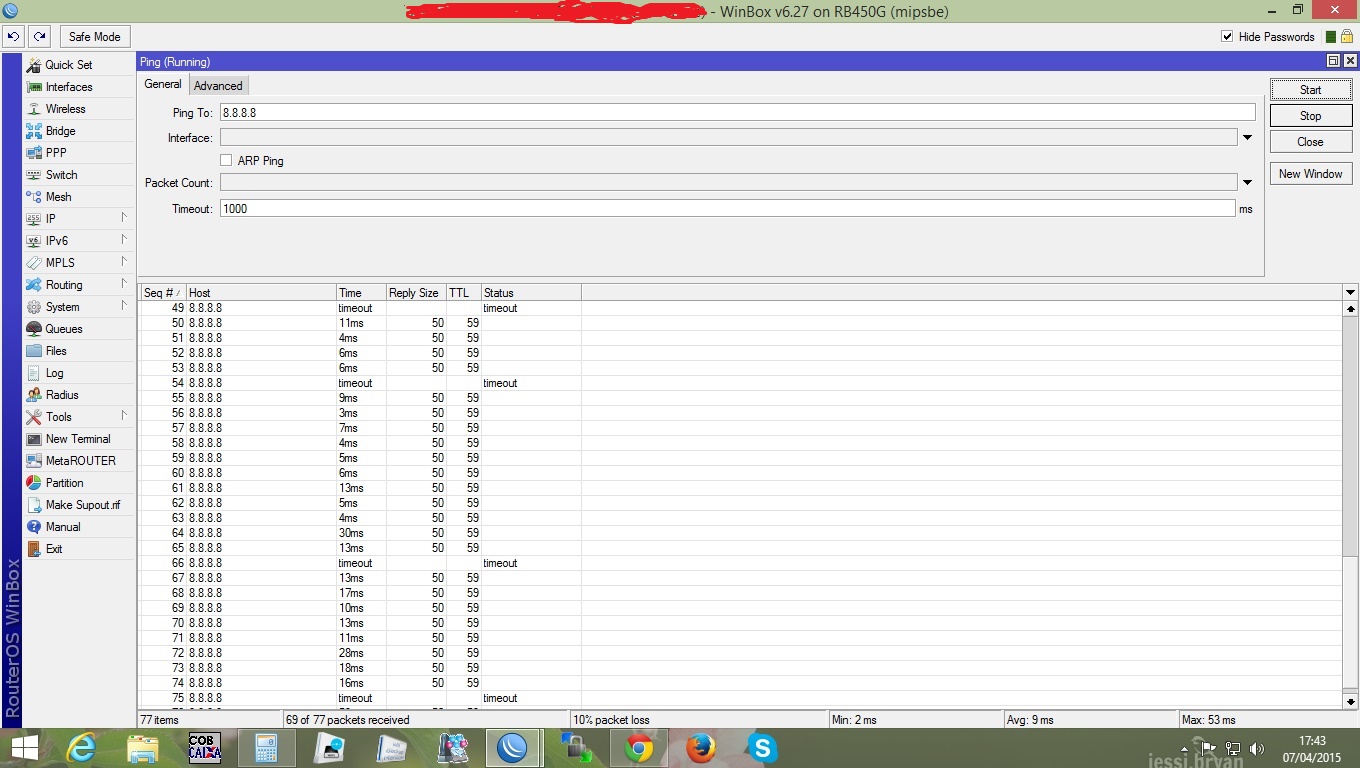Click Exit in the sidebar
1360x768 pixels.
pyautogui.click(x=78, y=549)
